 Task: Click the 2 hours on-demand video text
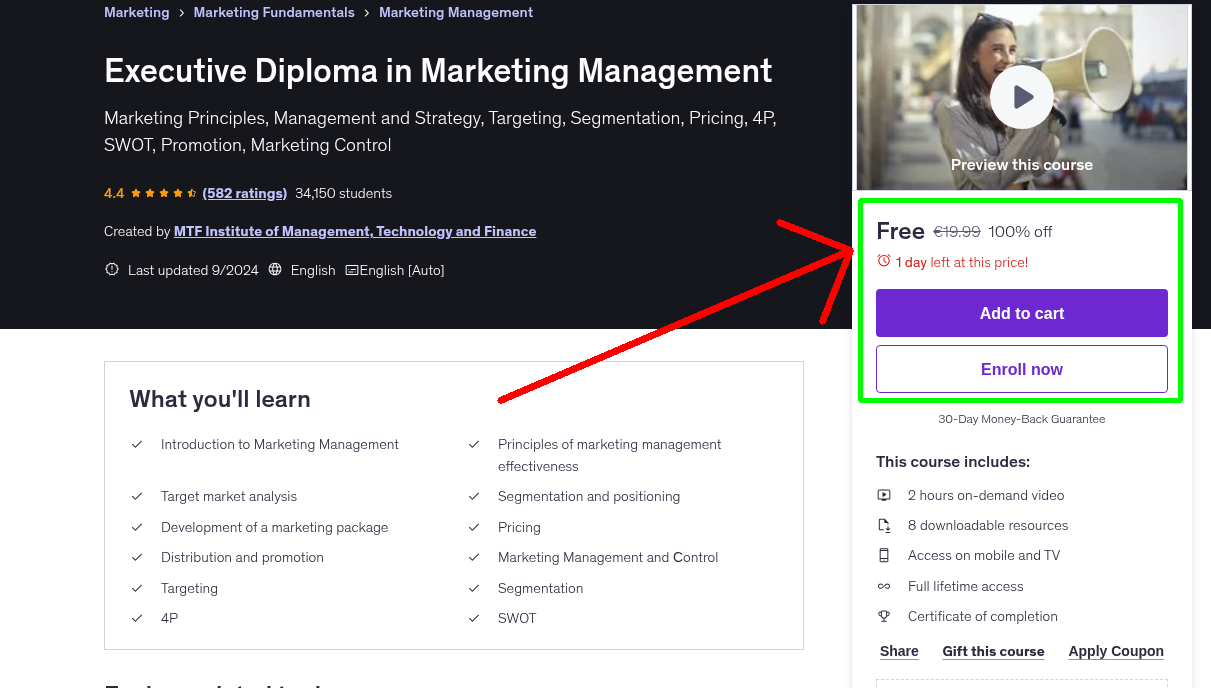[x=986, y=495]
